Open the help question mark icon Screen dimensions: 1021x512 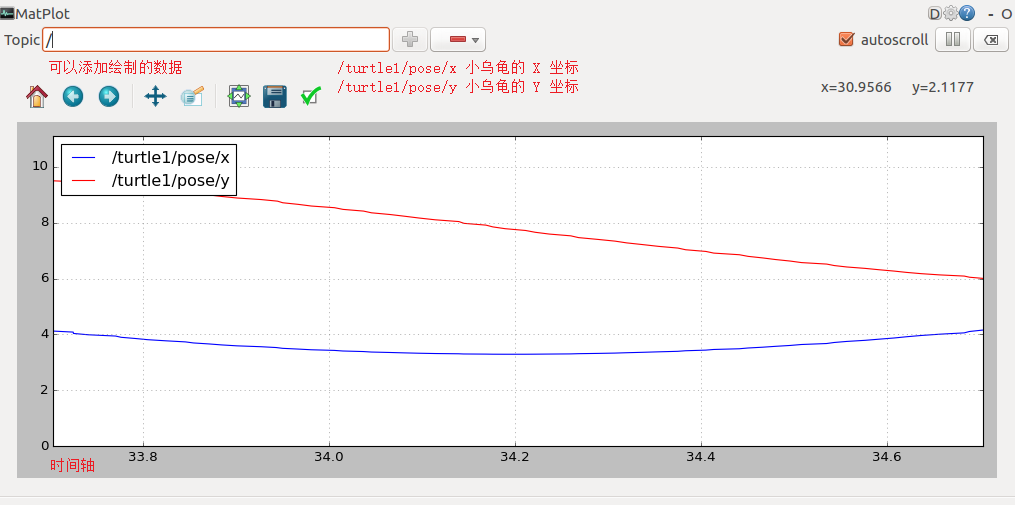(968, 13)
